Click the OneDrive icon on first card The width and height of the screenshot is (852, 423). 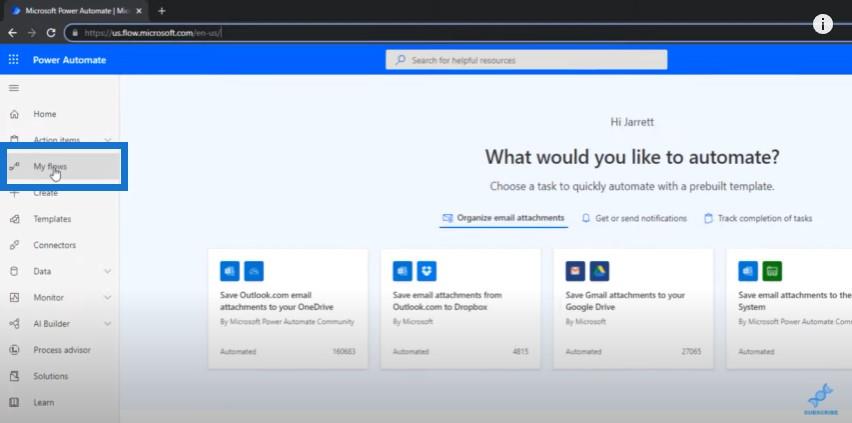pos(254,271)
